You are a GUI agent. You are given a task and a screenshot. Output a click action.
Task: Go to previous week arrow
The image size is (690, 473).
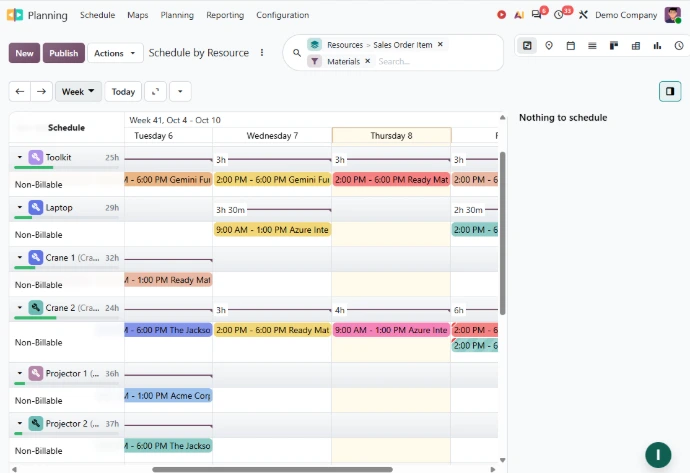point(20,92)
